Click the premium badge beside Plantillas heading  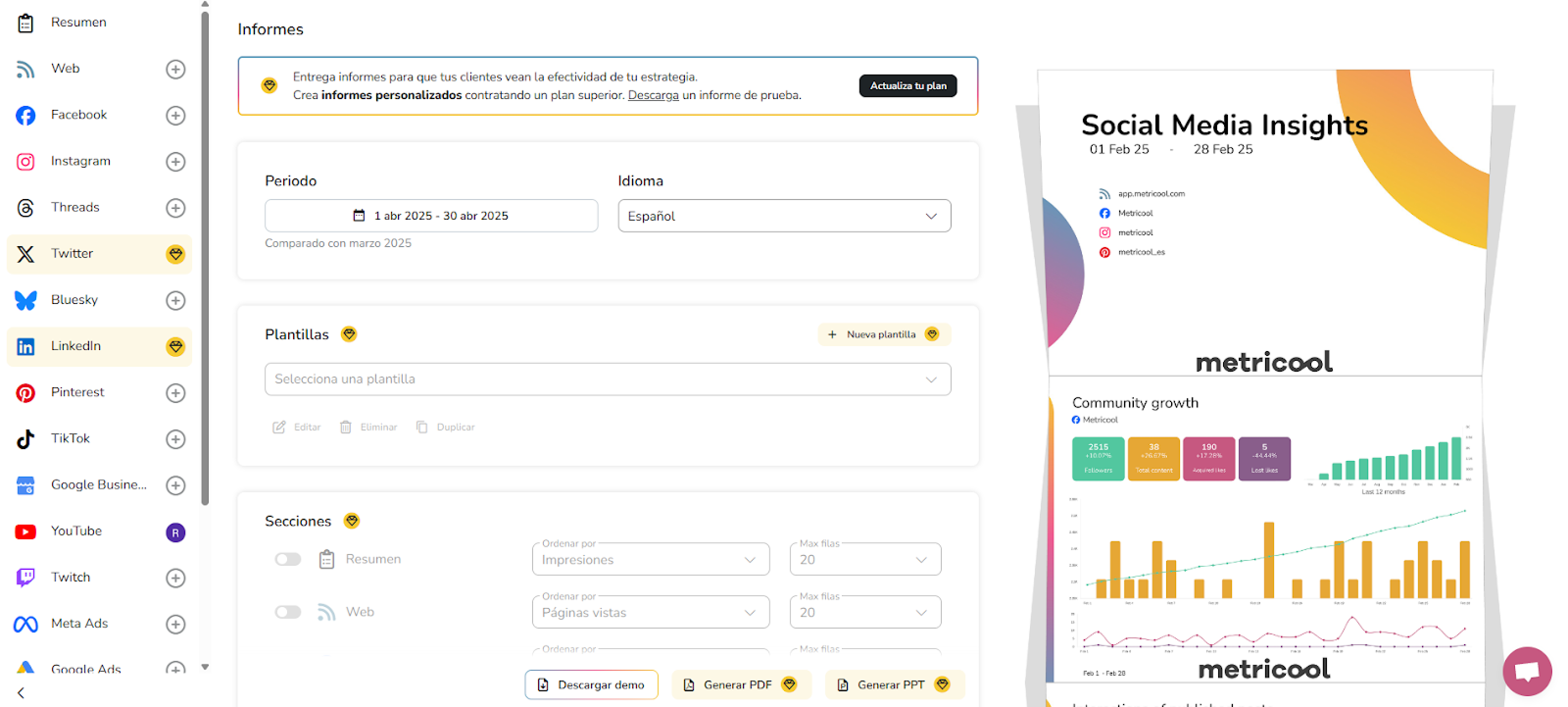[x=349, y=334]
